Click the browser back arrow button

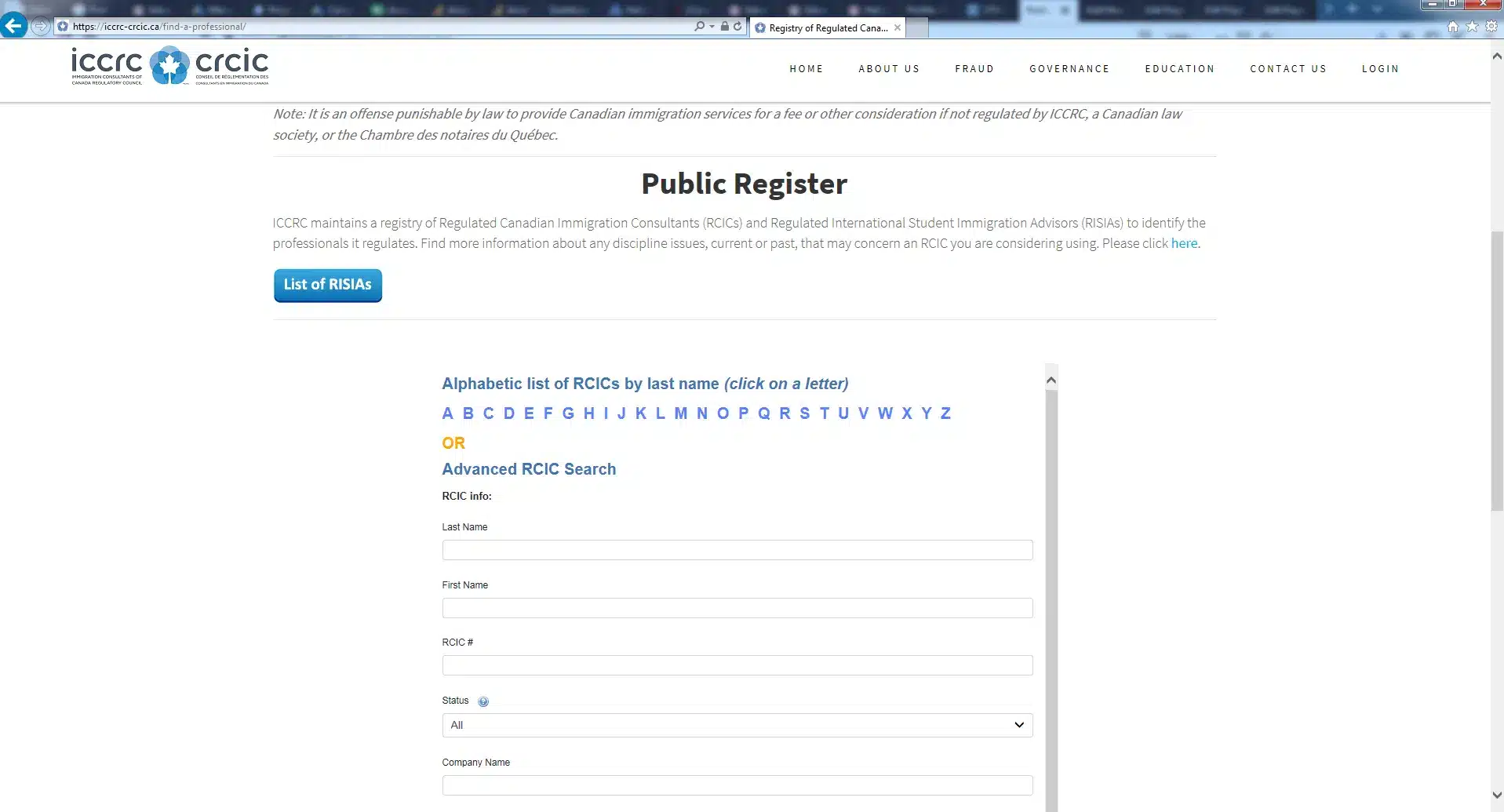[x=13, y=26]
